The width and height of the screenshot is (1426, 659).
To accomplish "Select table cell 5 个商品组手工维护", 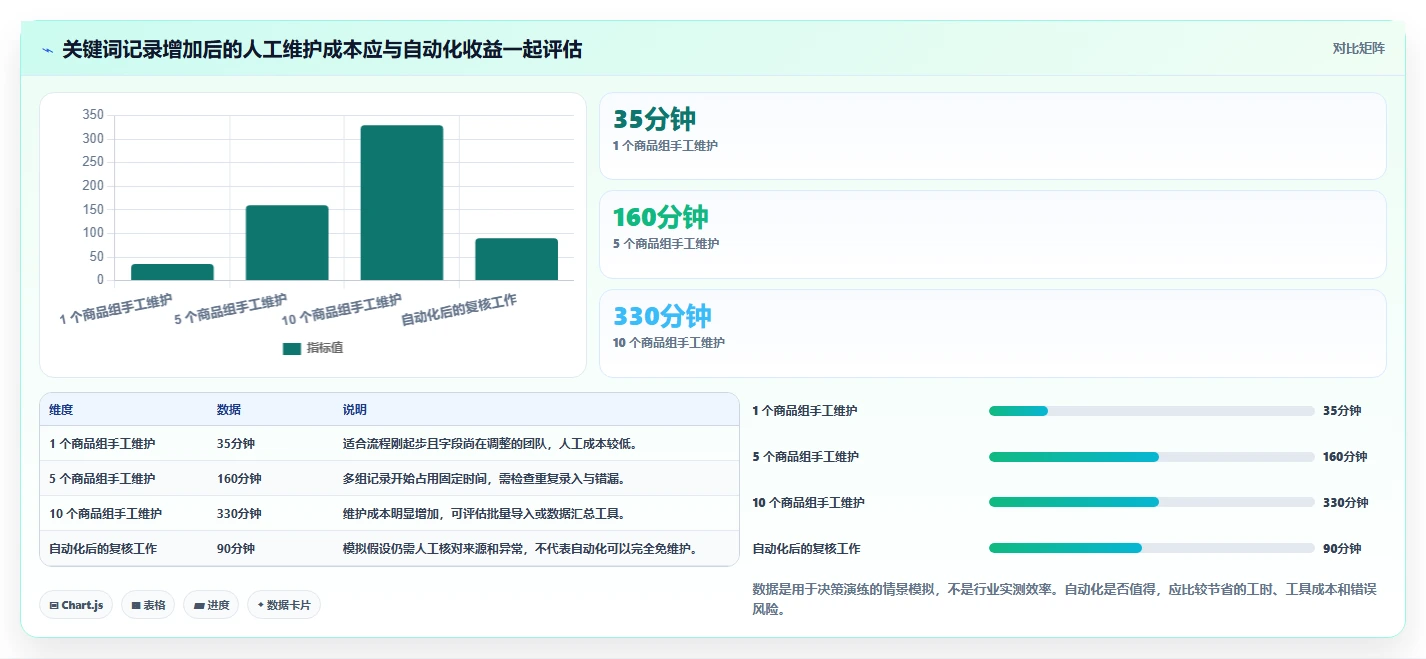I will click(x=102, y=478).
